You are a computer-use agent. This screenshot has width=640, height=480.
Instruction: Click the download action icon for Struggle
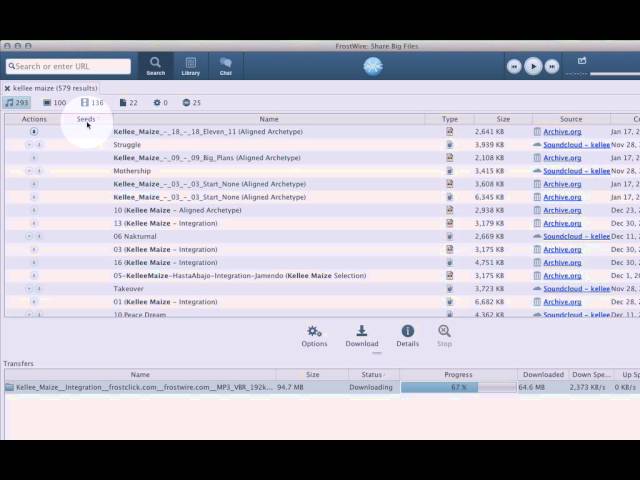pyautogui.click(x=39, y=144)
